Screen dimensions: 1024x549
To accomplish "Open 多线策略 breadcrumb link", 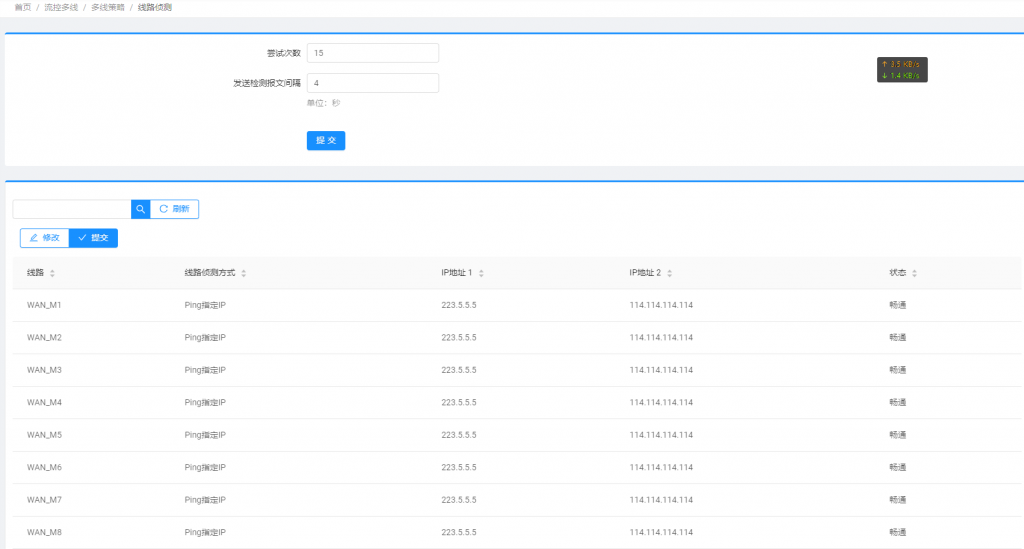I will pos(108,7).
